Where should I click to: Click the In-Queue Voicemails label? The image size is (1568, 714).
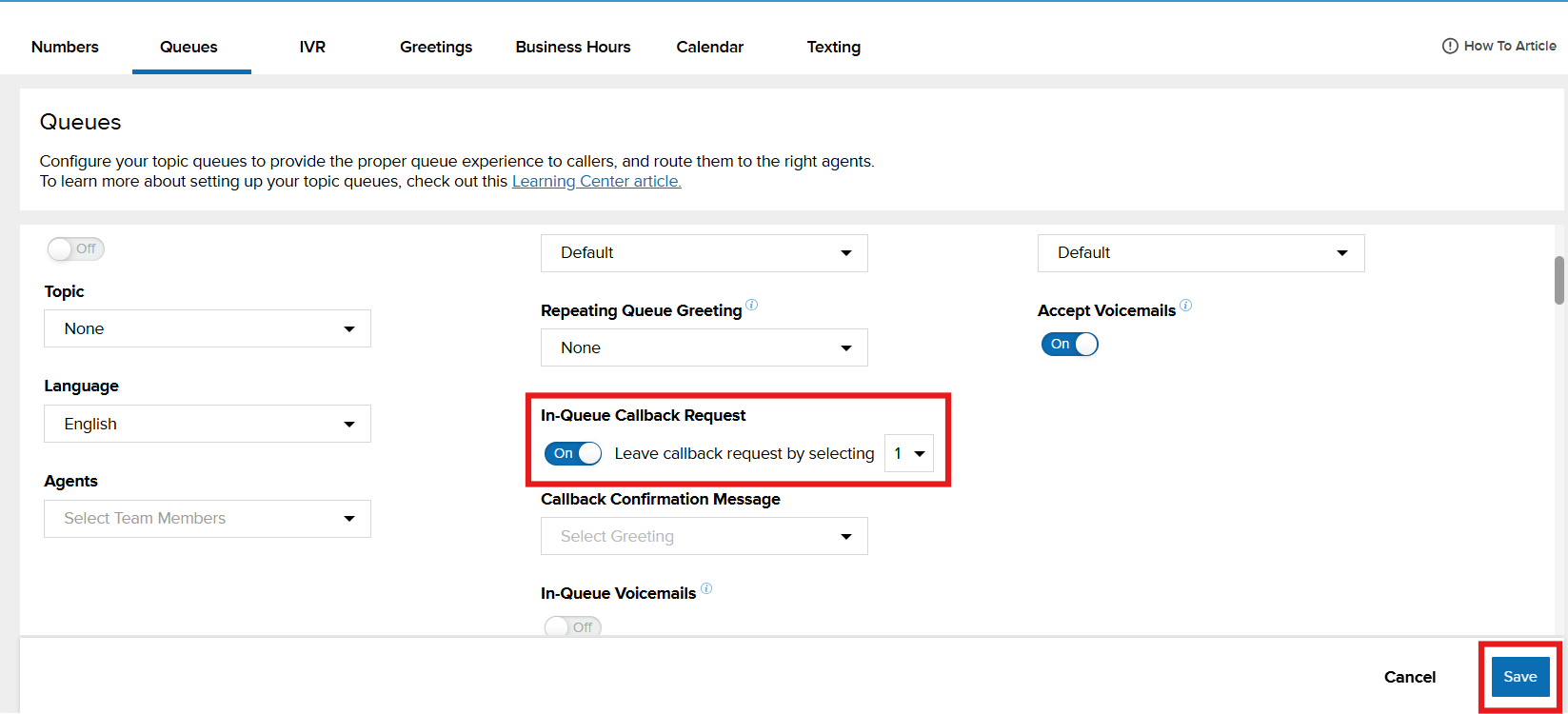click(x=619, y=593)
